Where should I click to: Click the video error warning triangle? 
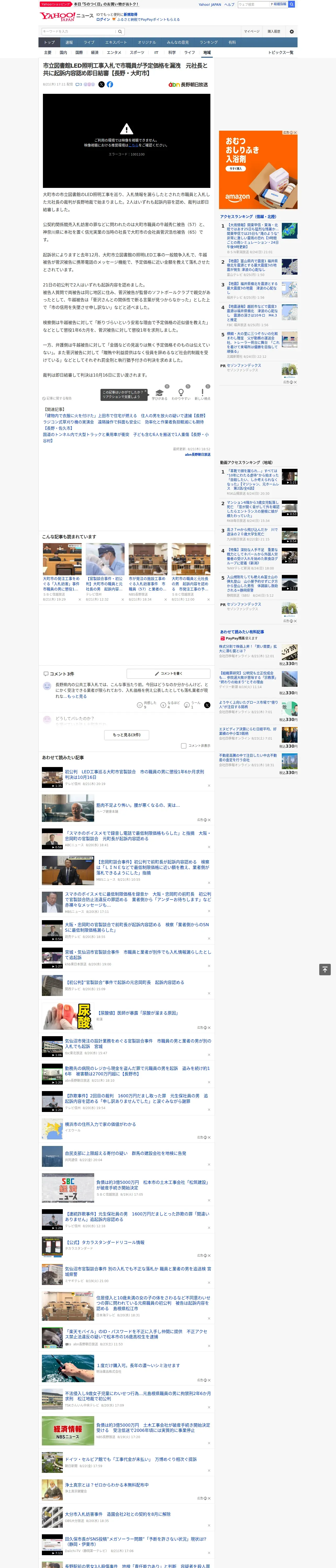point(126,129)
